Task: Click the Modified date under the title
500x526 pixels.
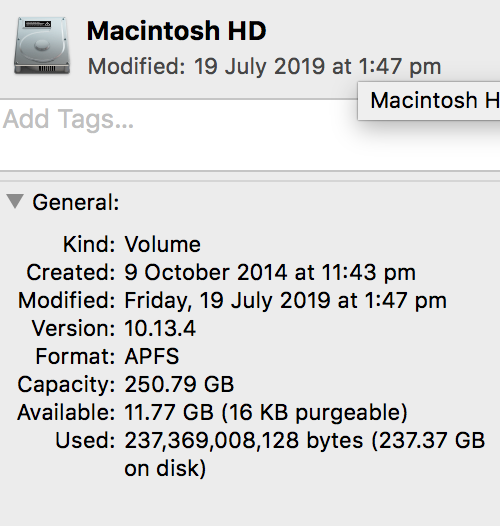Action: (264, 66)
